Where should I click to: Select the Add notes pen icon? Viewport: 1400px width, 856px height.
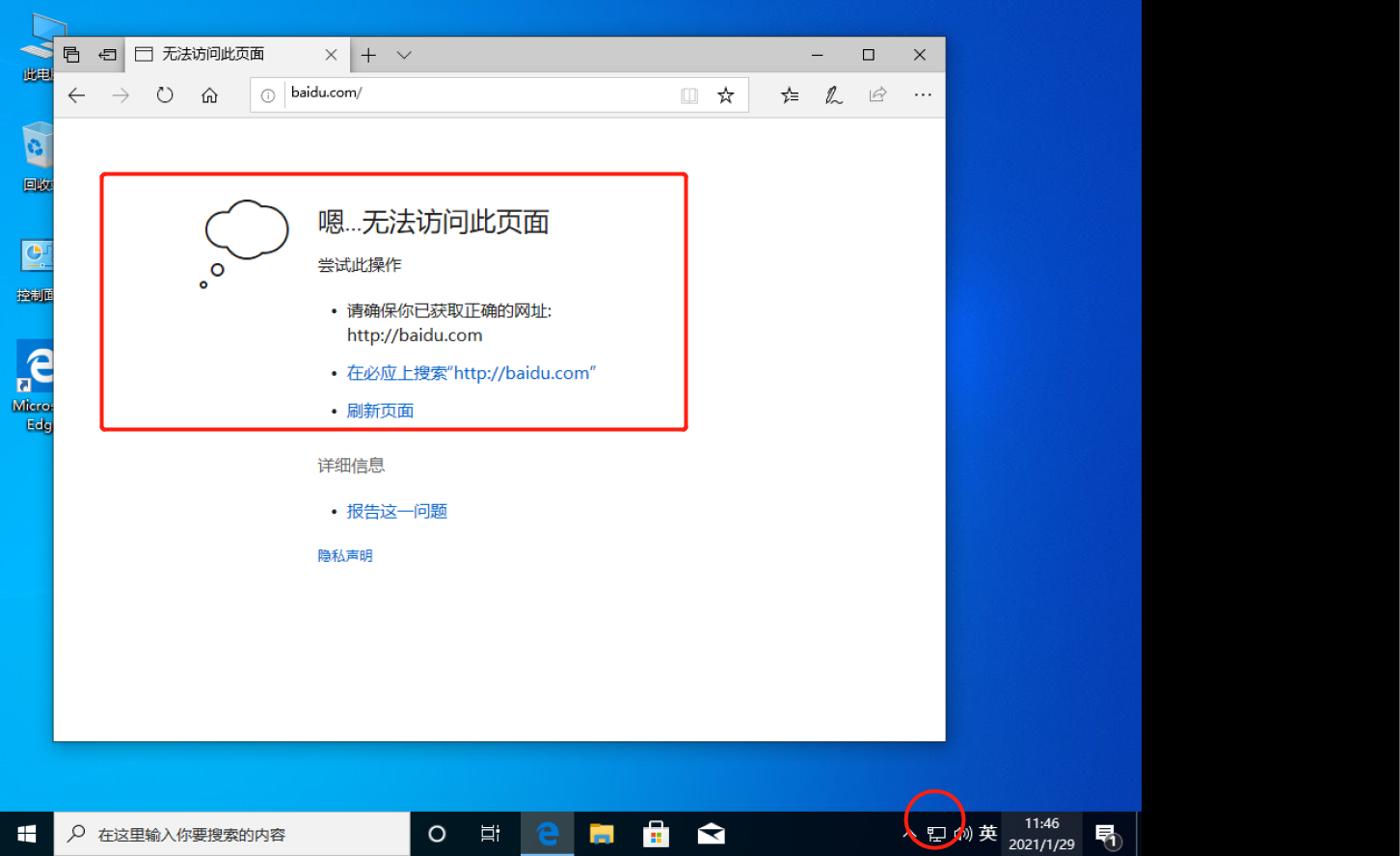[834, 94]
